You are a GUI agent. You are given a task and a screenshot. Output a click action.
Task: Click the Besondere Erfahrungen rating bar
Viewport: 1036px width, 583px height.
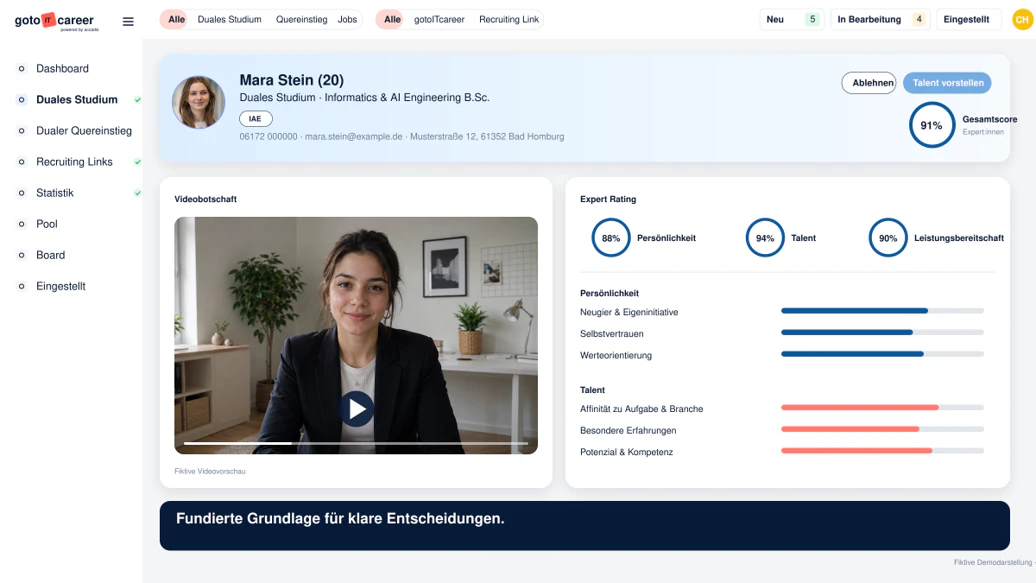[x=882, y=429]
